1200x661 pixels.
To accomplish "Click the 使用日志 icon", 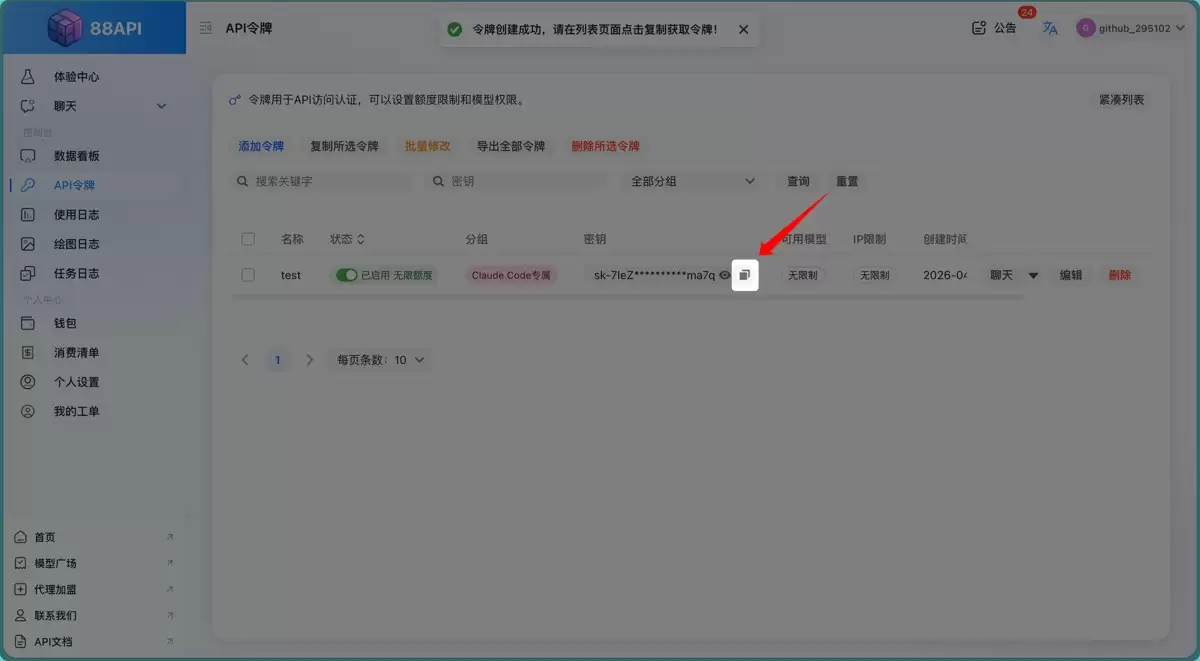I will (28, 215).
